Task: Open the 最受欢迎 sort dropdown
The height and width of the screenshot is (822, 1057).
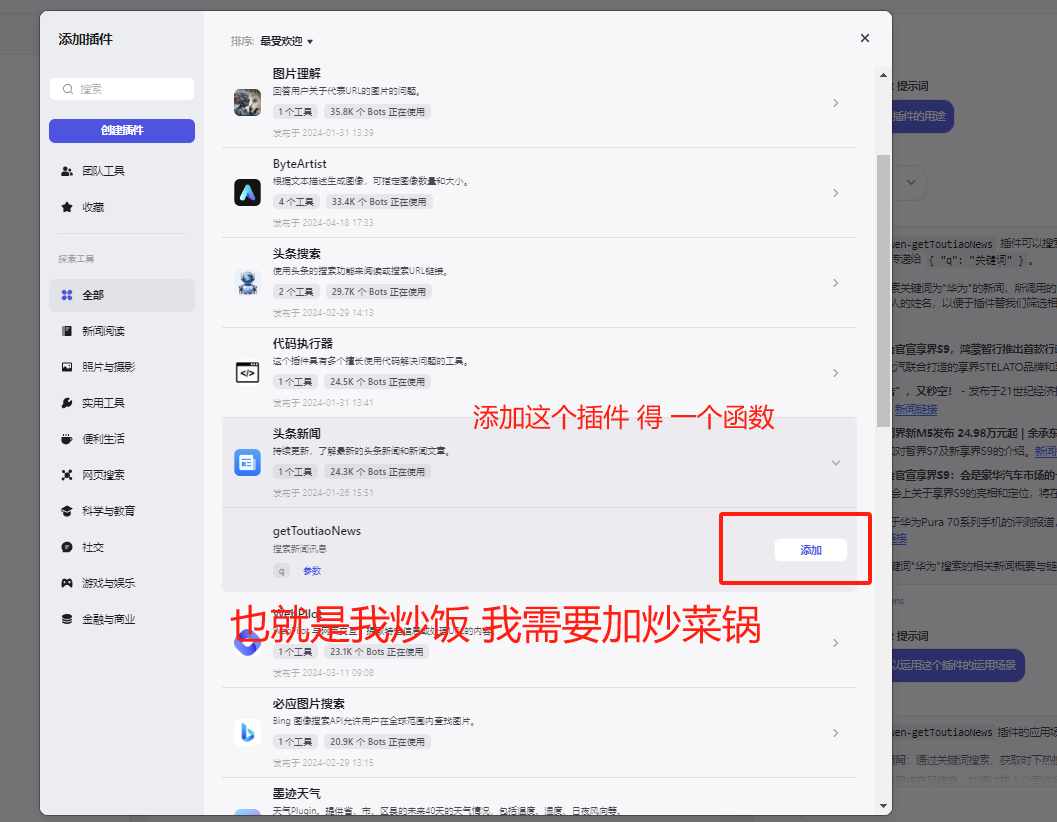Action: click(x=286, y=41)
